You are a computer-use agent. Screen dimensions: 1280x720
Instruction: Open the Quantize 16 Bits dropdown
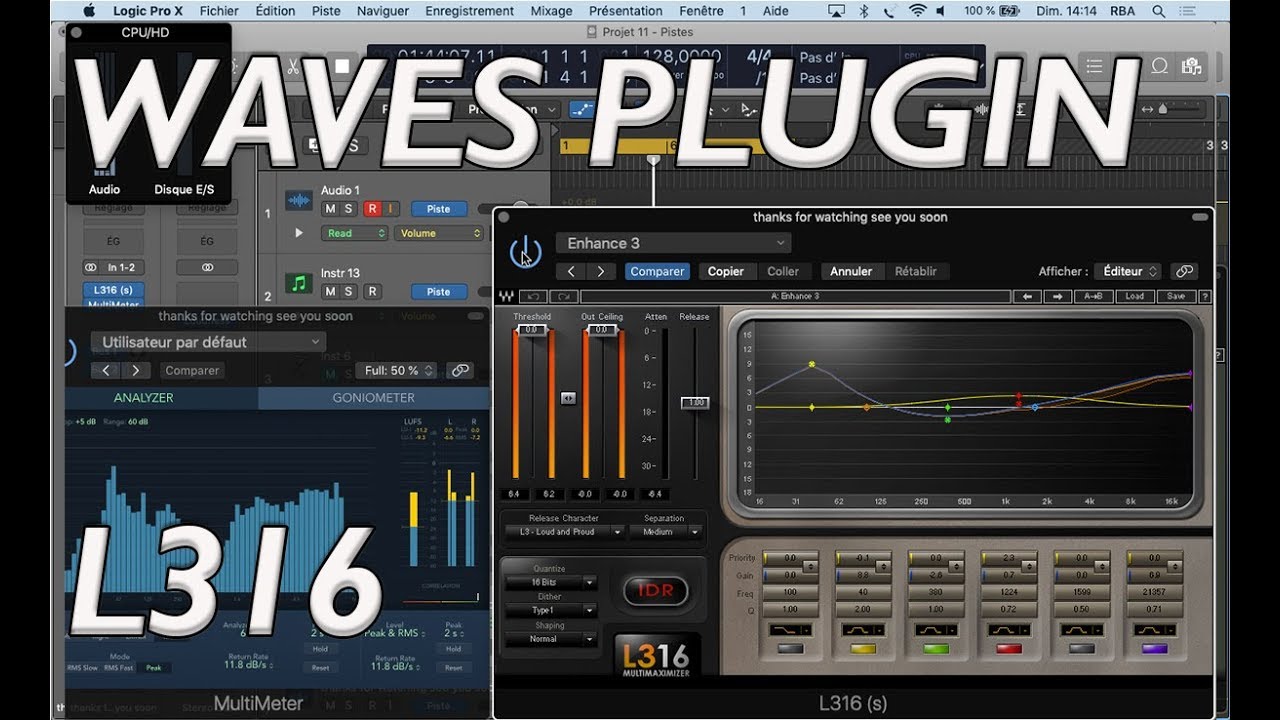(550, 582)
